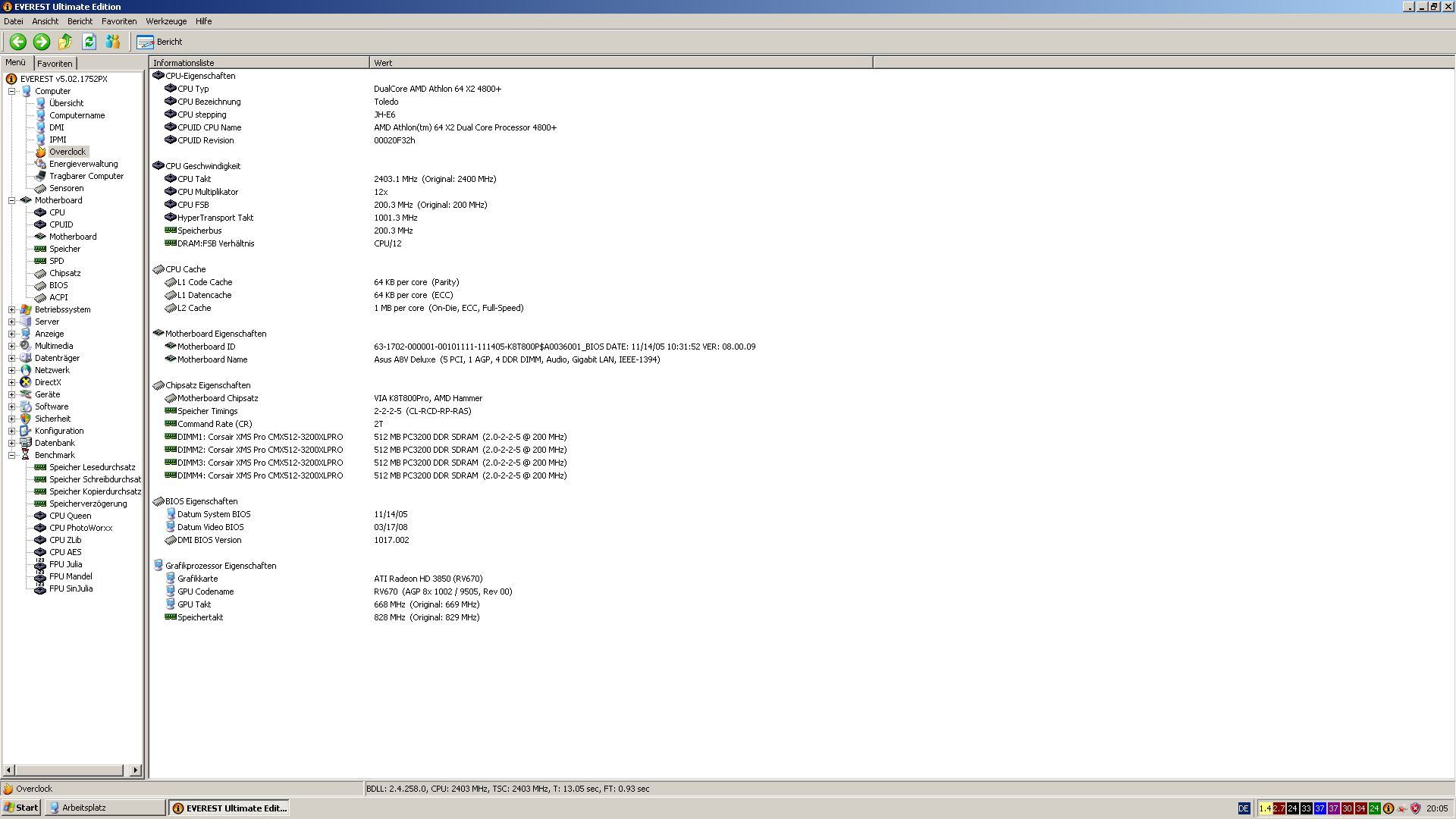1456x819 pixels.
Task: Click the Konfiguration icon in tree
Action: click(26, 431)
